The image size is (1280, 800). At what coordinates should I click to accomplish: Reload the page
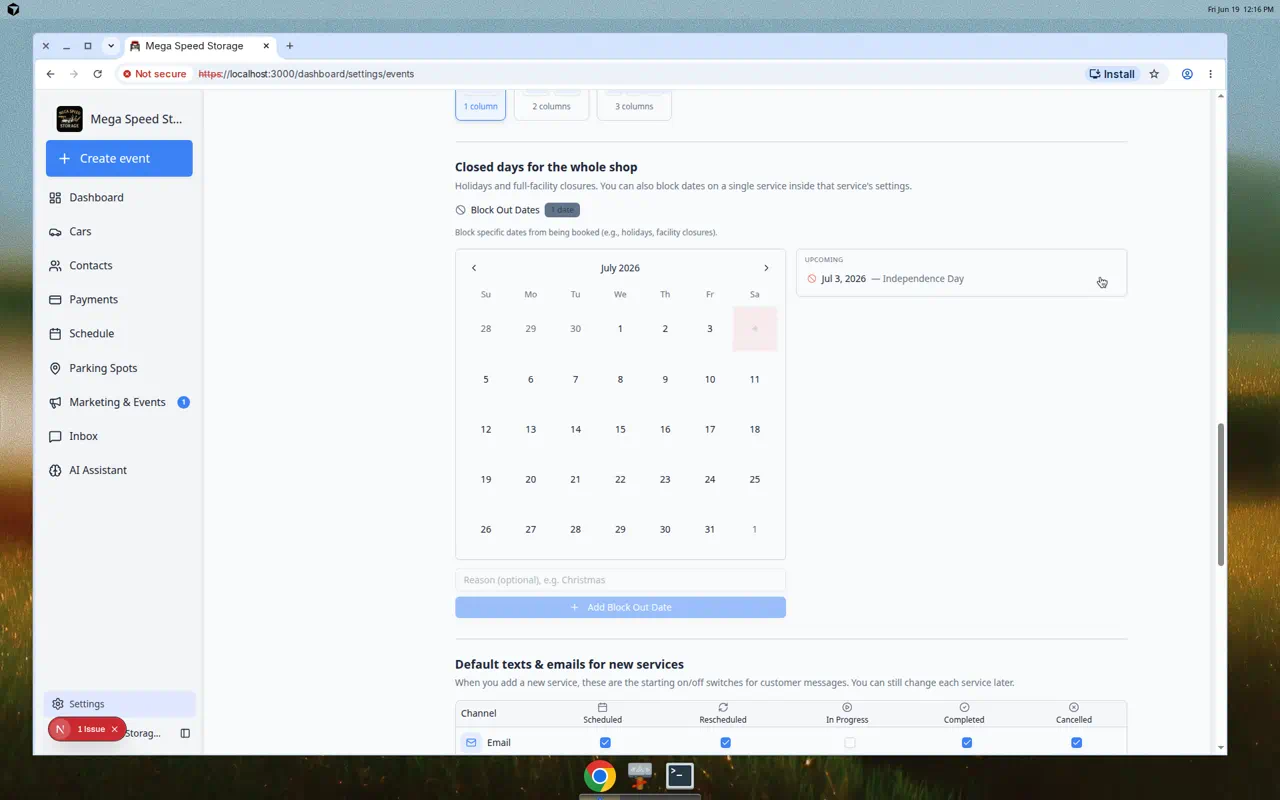pyautogui.click(x=97, y=74)
